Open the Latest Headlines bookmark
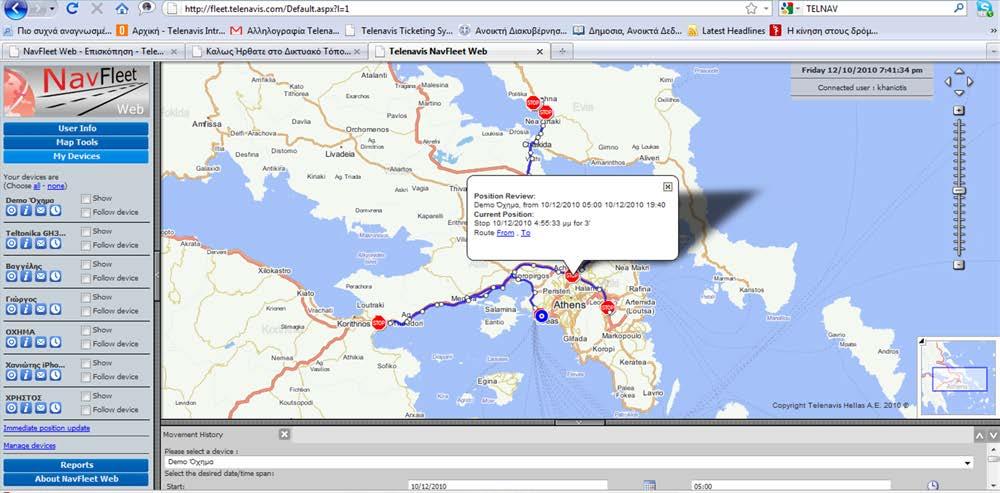Viewport: 1000px width, 493px height. pos(726,30)
